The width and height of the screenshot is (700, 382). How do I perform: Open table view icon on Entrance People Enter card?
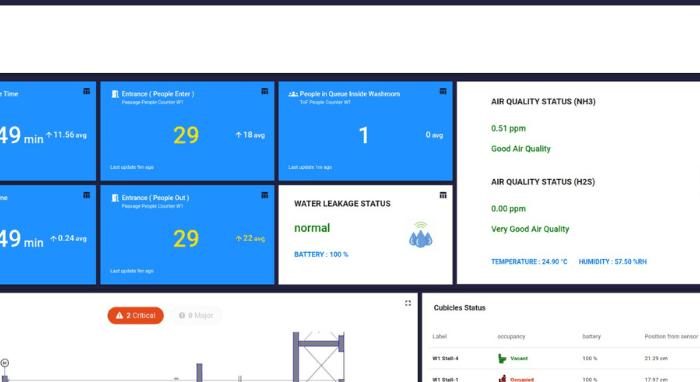tap(265, 91)
